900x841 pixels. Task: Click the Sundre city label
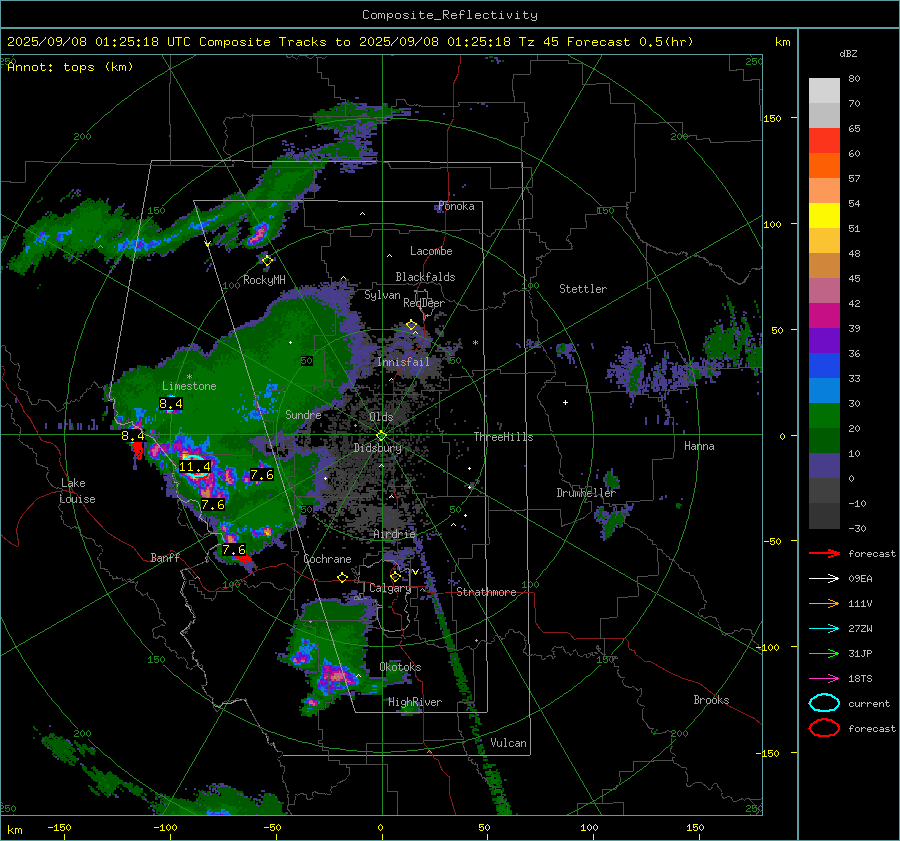[303, 414]
